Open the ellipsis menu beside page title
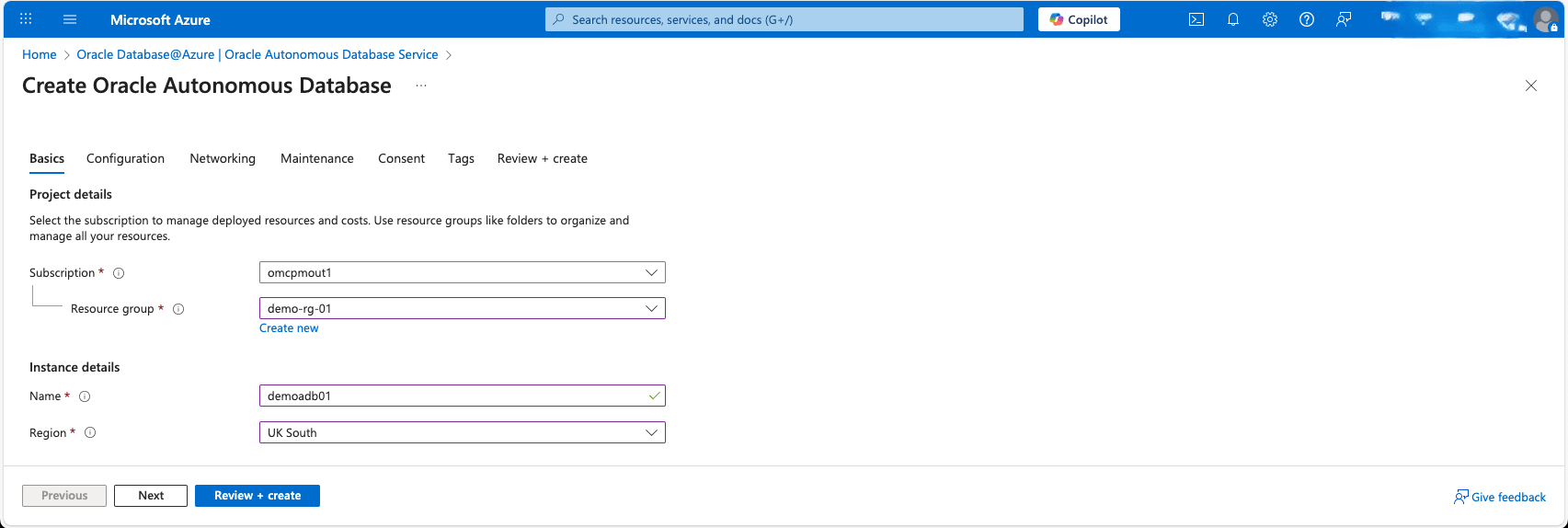The height and width of the screenshot is (528, 1568). click(x=421, y=86)
